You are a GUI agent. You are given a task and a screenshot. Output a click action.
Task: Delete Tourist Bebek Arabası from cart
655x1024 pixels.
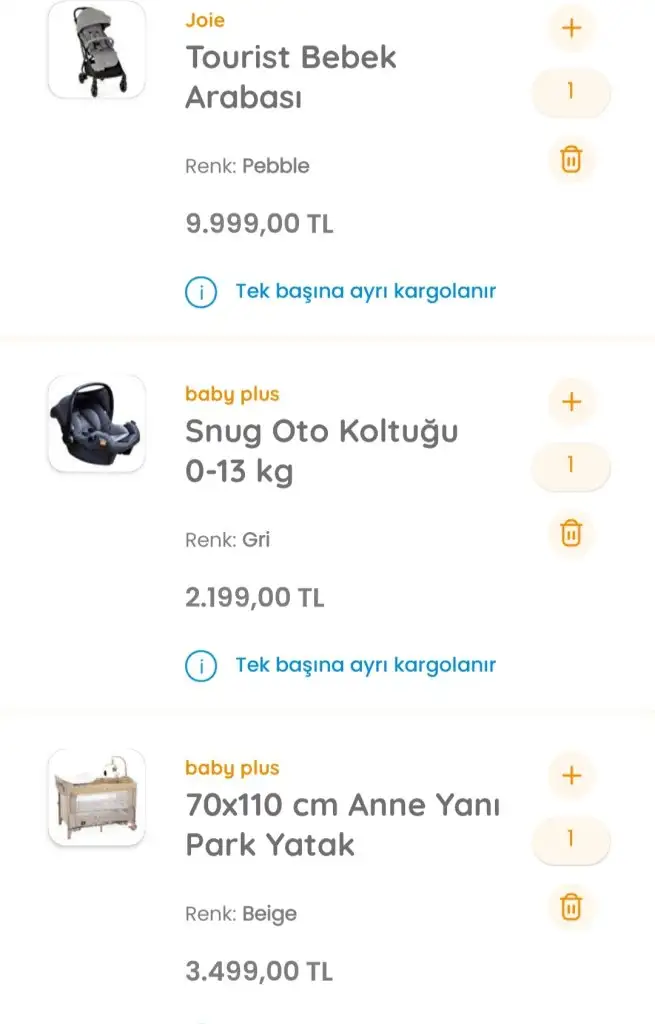click(571, 159)
